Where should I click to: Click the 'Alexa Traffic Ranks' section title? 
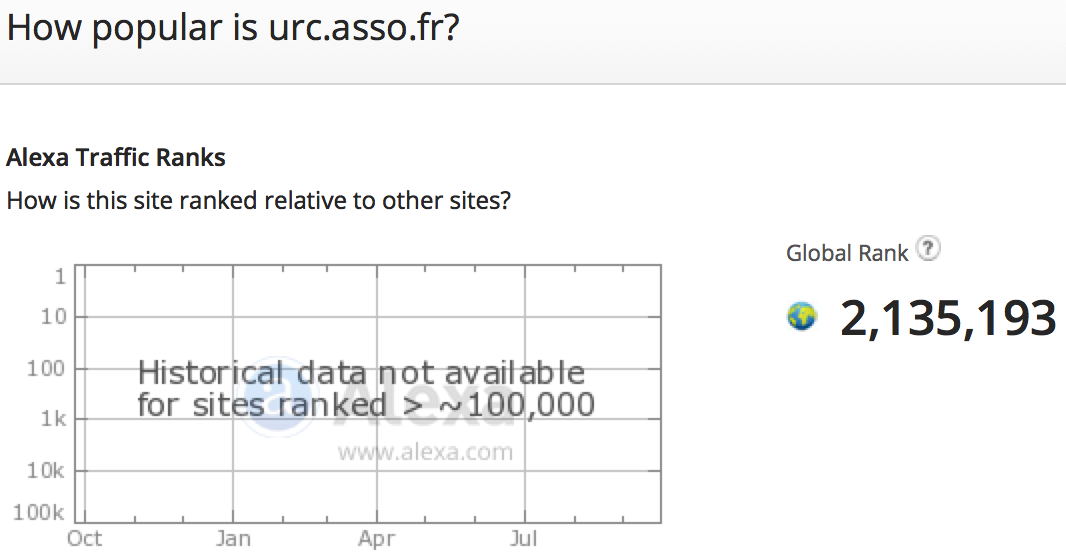pos(116,158)
